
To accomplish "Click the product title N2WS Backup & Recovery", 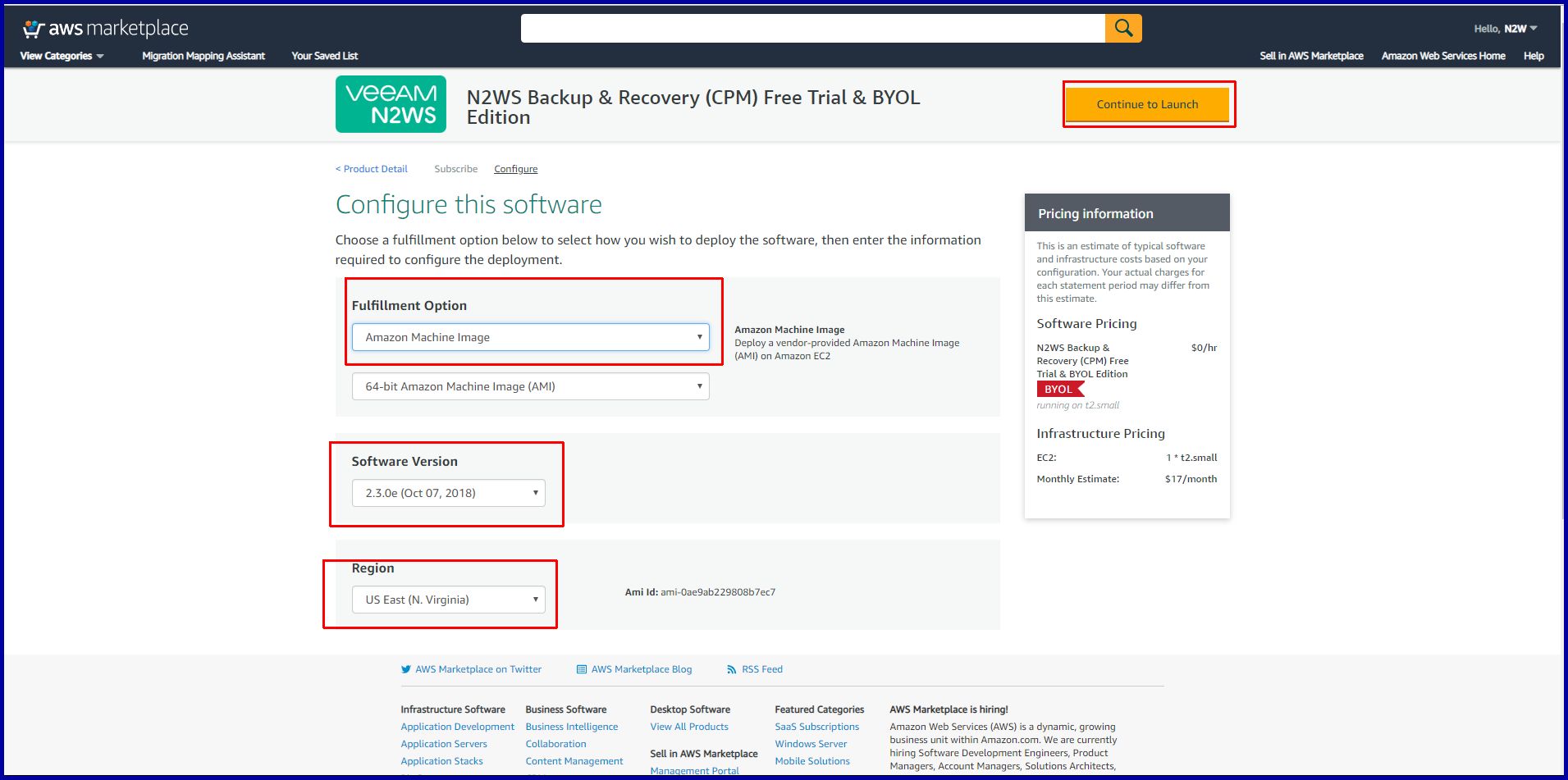I will [693, 107].
